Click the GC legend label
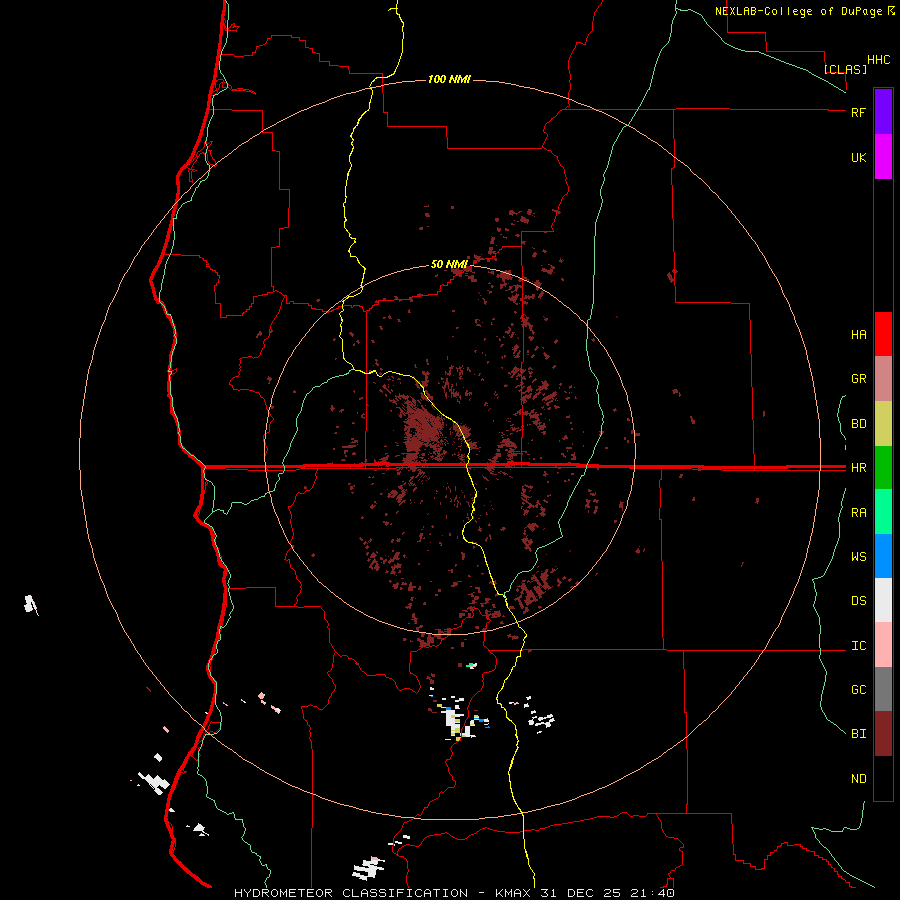Screen dimensions: 900x900 (858, 690)
